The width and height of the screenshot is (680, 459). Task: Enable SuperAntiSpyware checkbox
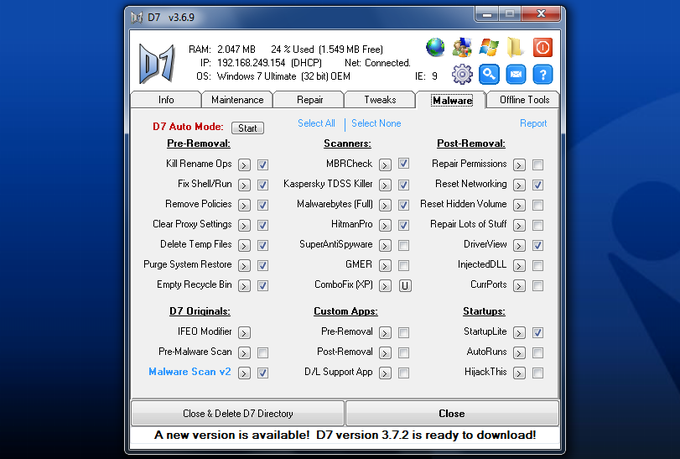[404, 246]
